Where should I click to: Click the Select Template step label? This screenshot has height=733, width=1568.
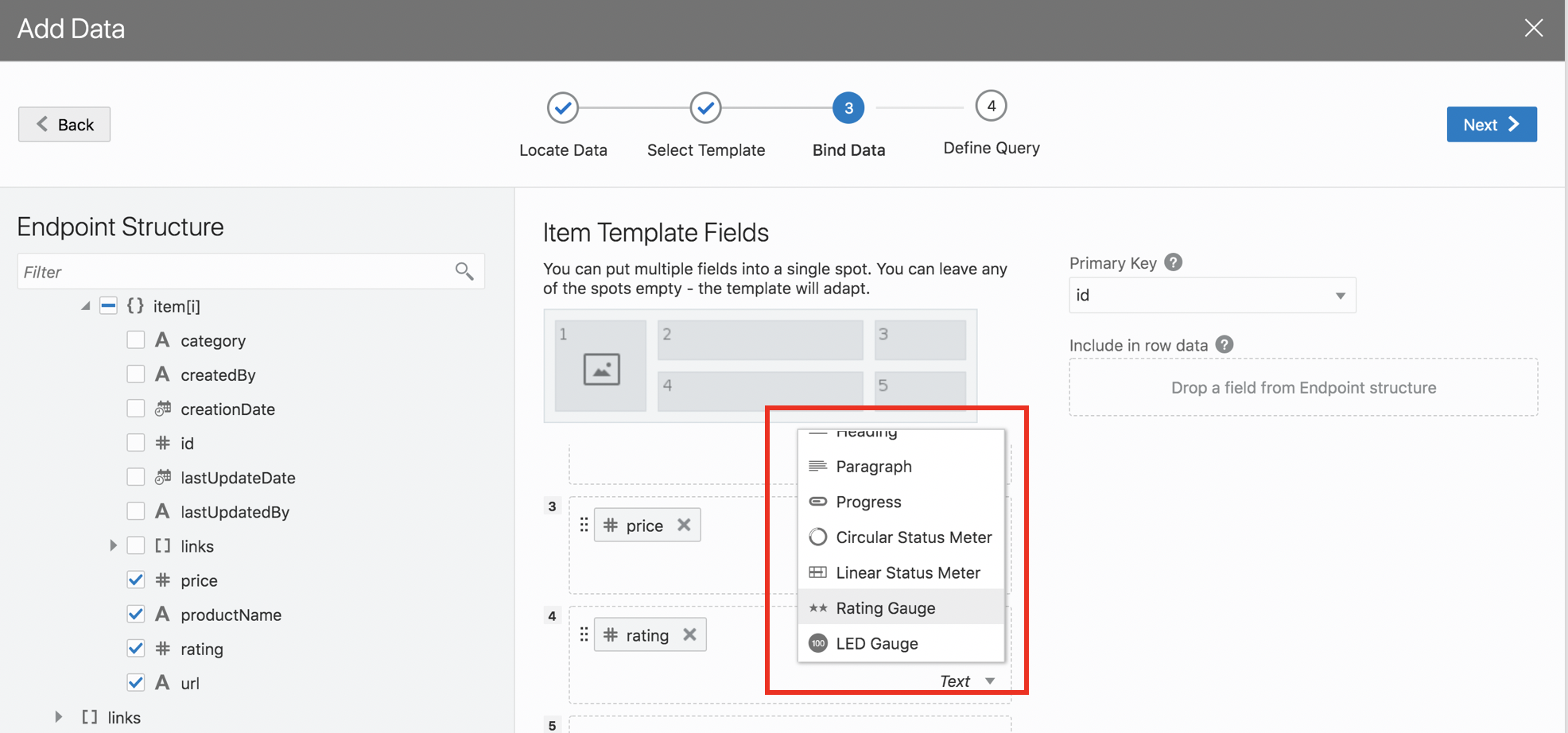click(705, 150)
